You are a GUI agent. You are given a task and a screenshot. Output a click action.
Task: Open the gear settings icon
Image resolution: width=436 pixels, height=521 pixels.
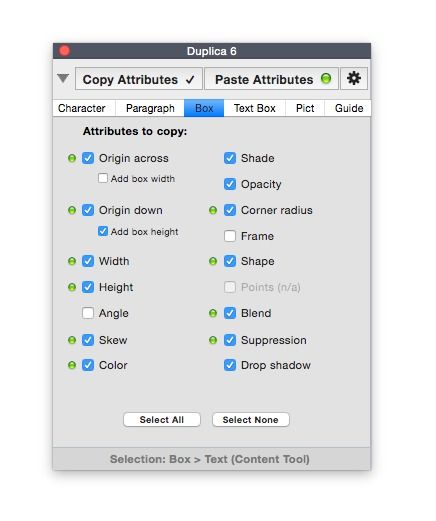(354, 79)
